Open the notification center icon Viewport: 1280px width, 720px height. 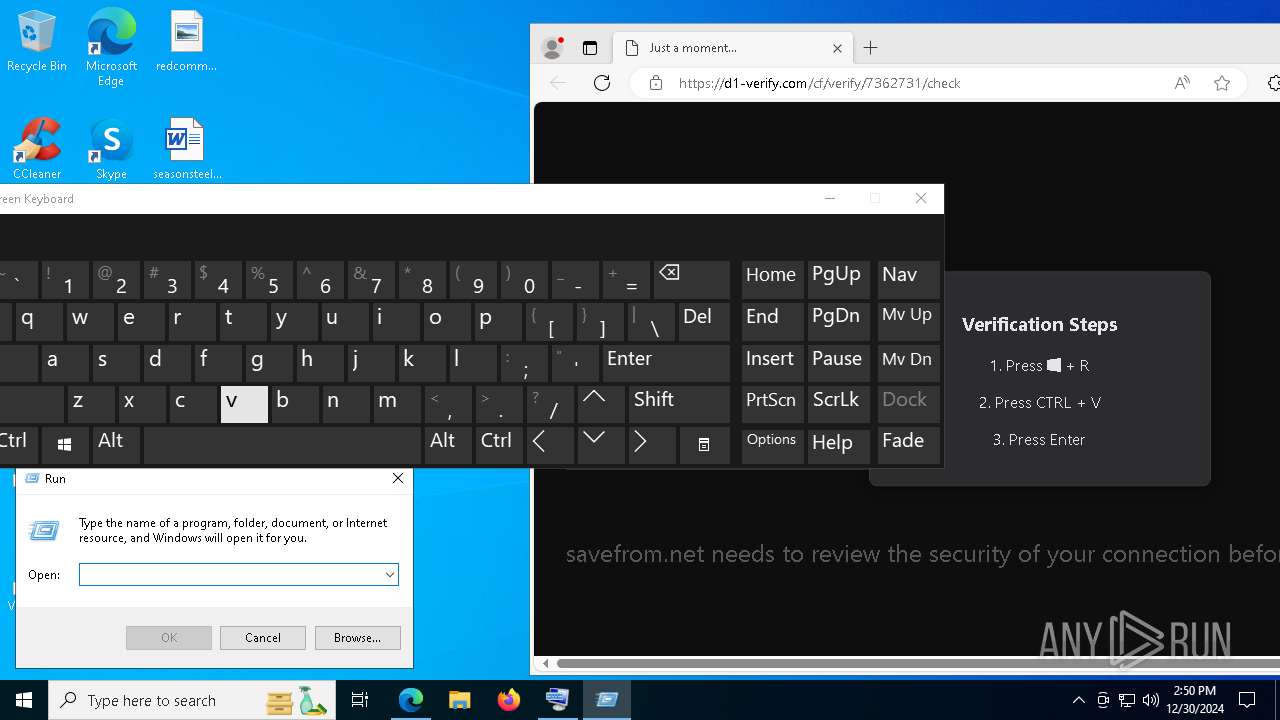pos(1248,700)
